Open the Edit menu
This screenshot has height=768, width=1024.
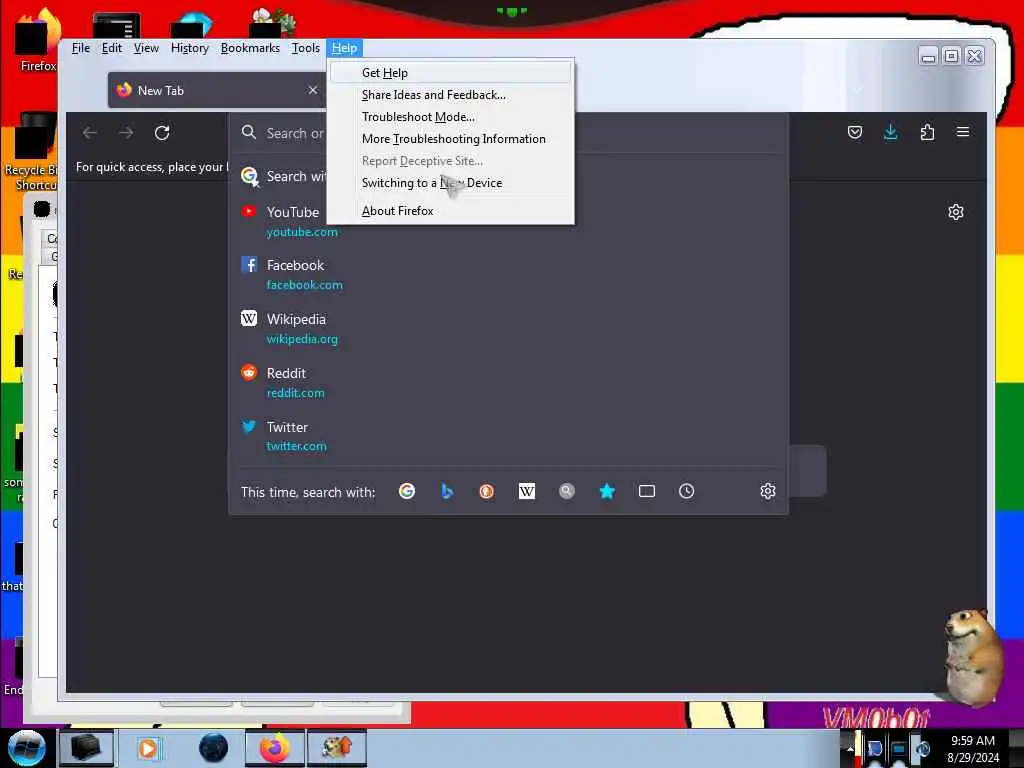point(112,48)
